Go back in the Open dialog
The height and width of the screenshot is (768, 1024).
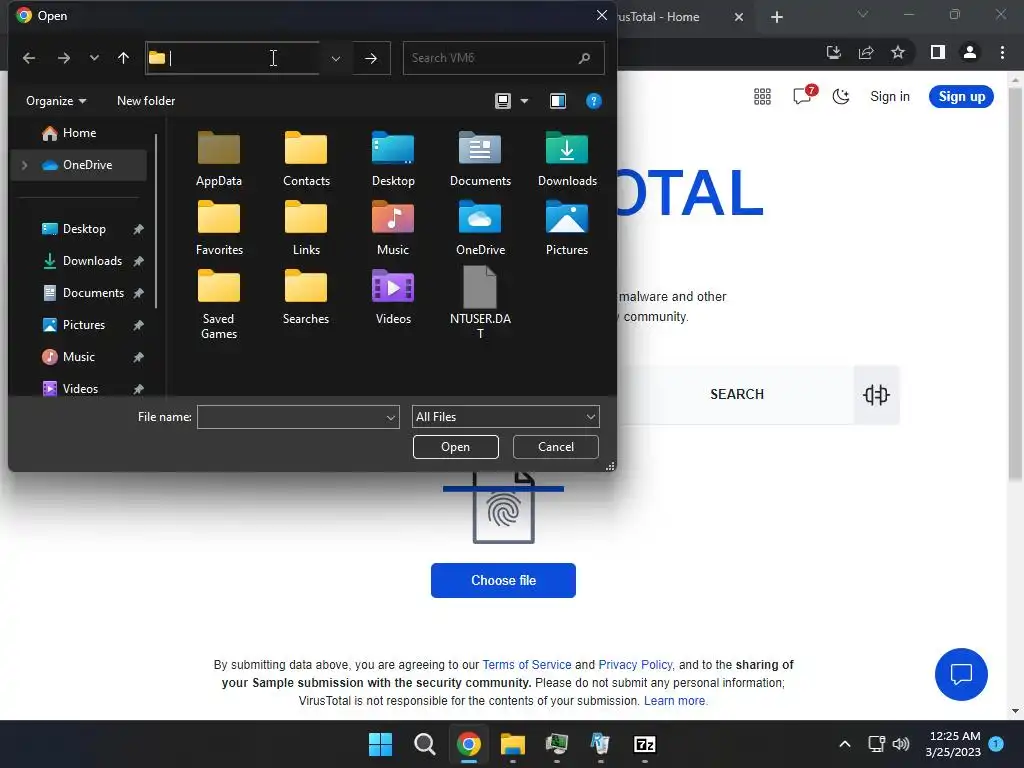pos(29,58)
